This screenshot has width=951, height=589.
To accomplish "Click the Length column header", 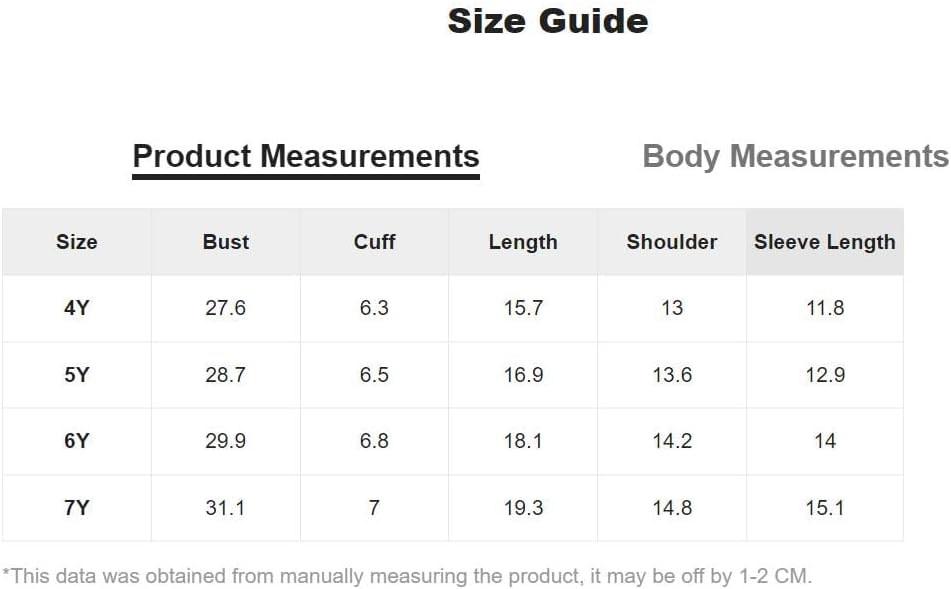I will point(523,242).
